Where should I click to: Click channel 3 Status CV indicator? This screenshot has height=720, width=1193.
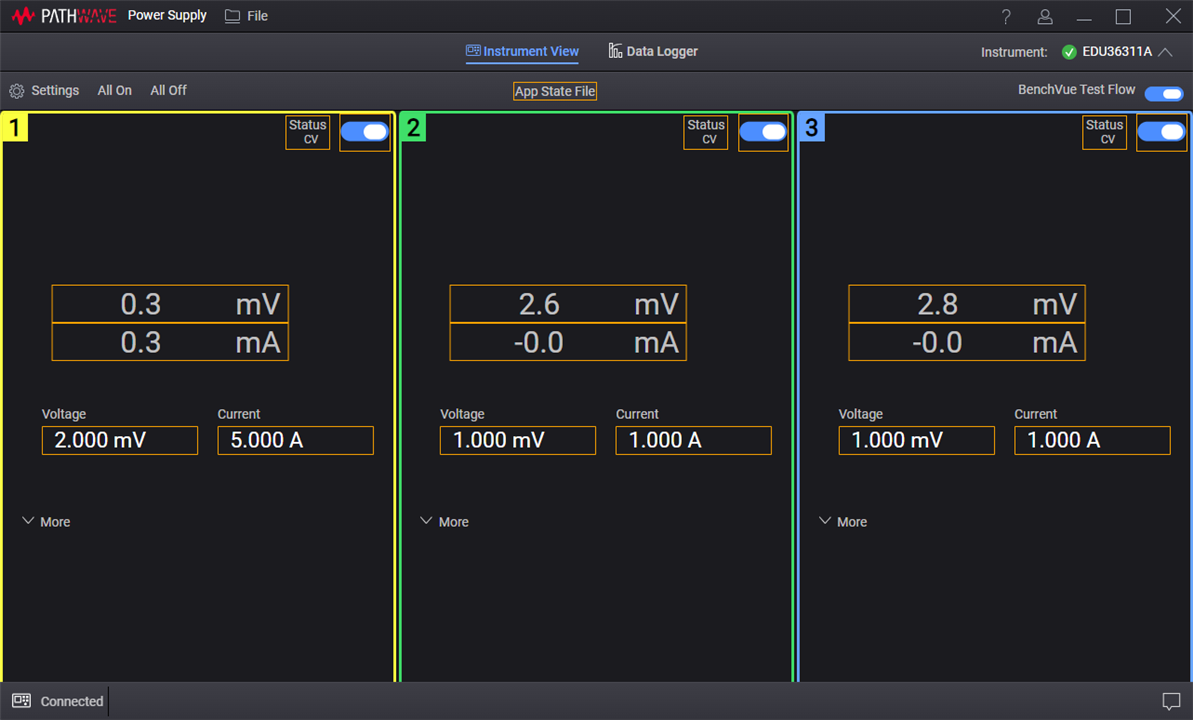pyautogui.click(x=1104, y=132)
